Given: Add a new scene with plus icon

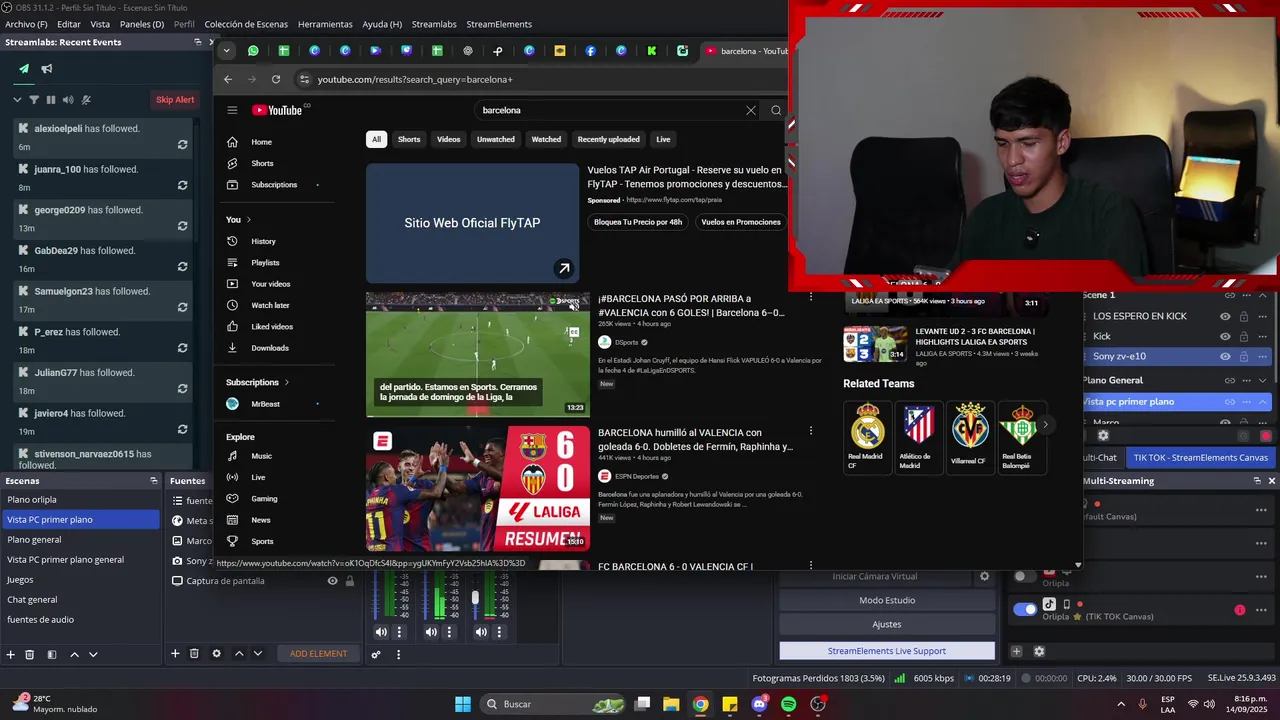Looking at the screenshot, I should click(x=11, y=654).
